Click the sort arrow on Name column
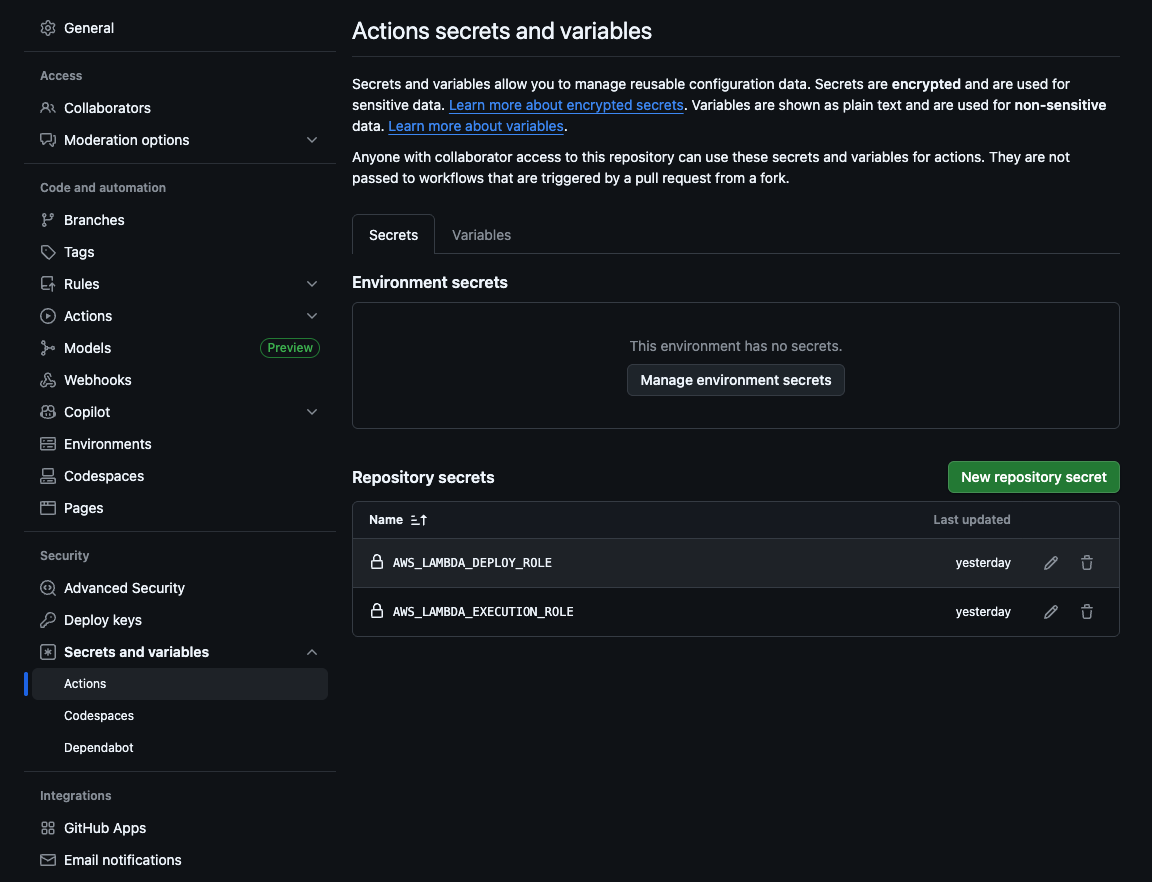Image resolution: width=1152 pixels, height=882 pixels. point(417,519)
